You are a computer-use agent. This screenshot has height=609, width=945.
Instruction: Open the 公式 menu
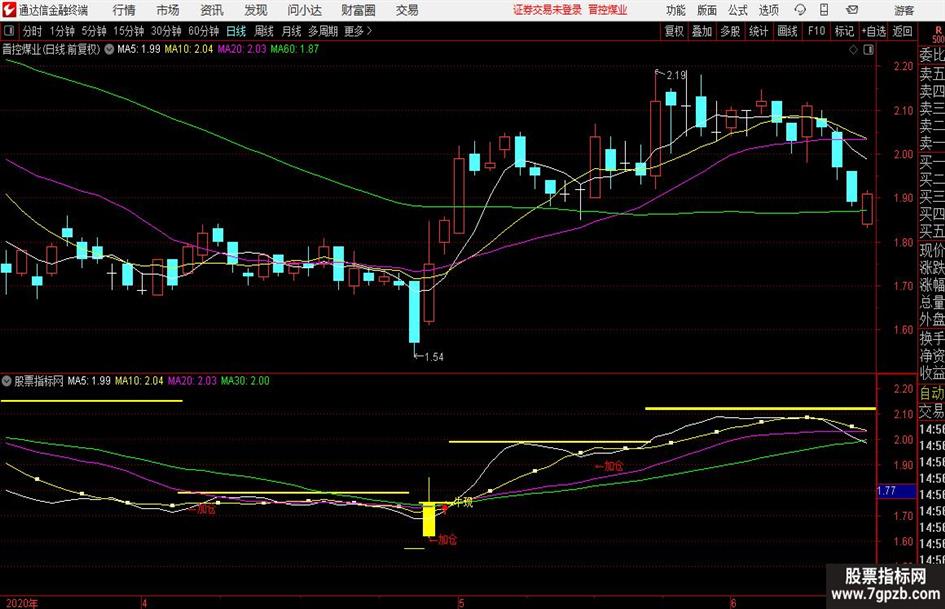pos(738,10)
